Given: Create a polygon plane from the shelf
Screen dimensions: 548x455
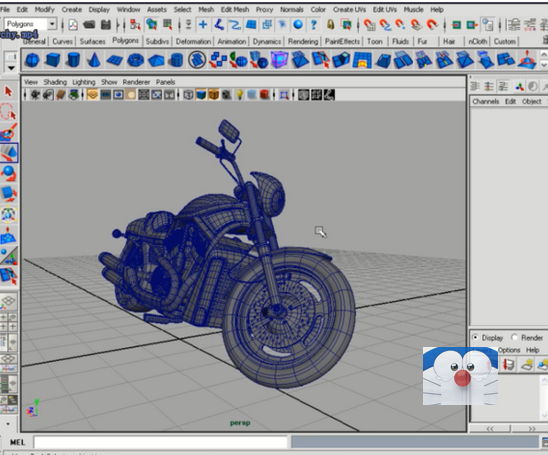Looking at the screenshot, I should 114,60.
